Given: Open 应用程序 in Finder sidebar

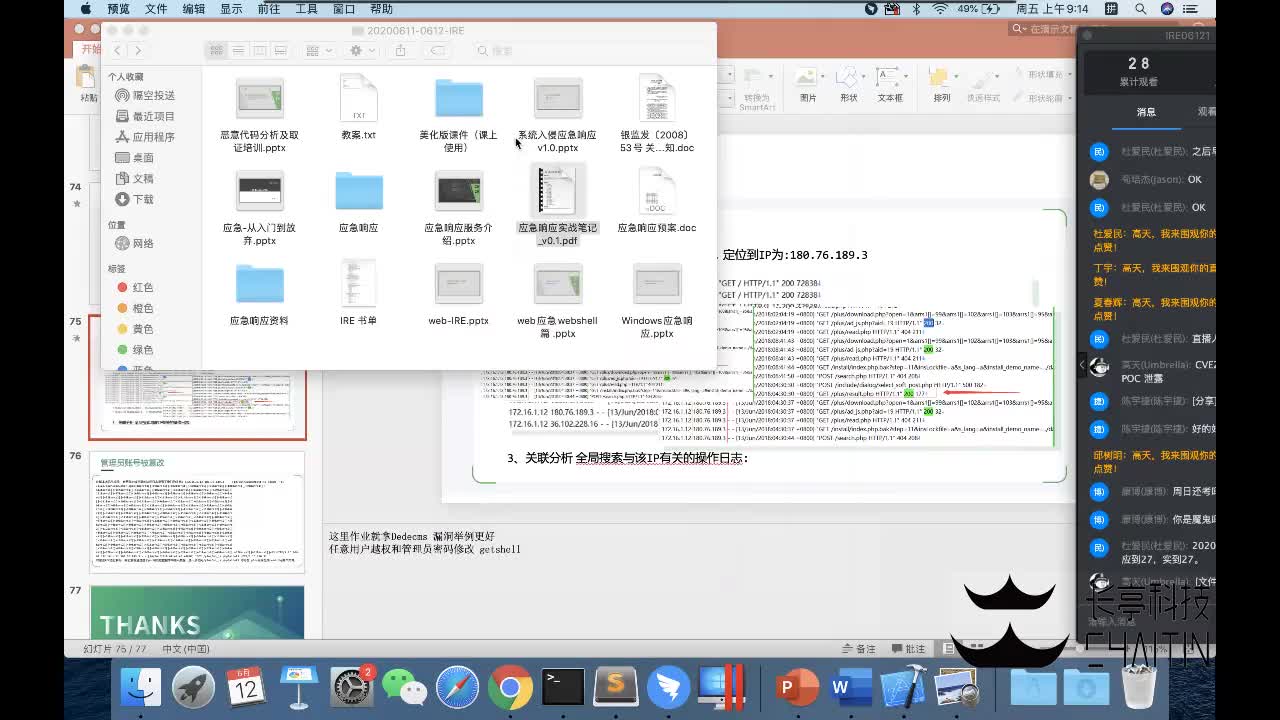Looking at the screenshot, I should pyautogui.click(x=145, y=137).
